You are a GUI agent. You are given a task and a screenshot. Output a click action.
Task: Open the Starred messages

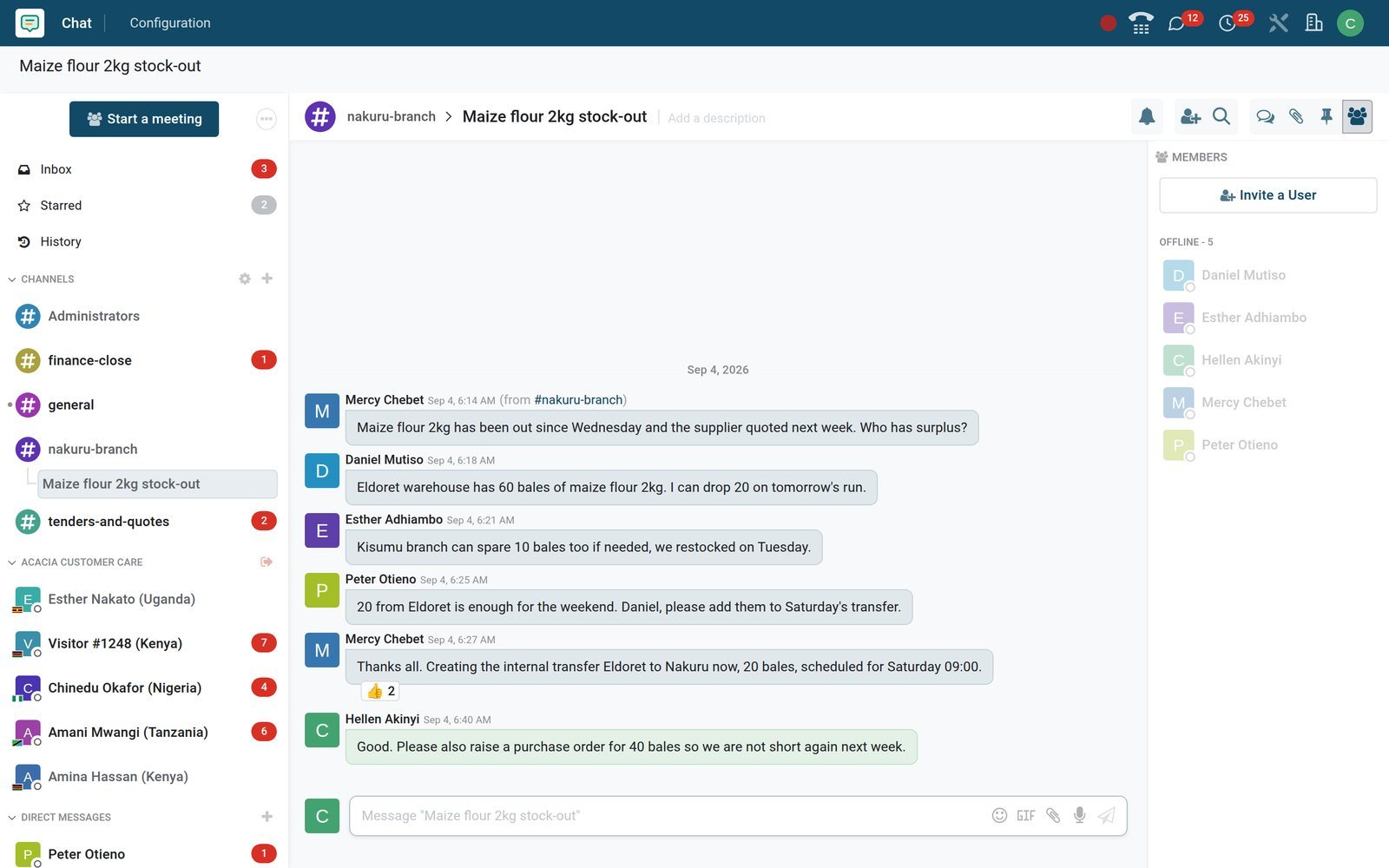point(144,206)
